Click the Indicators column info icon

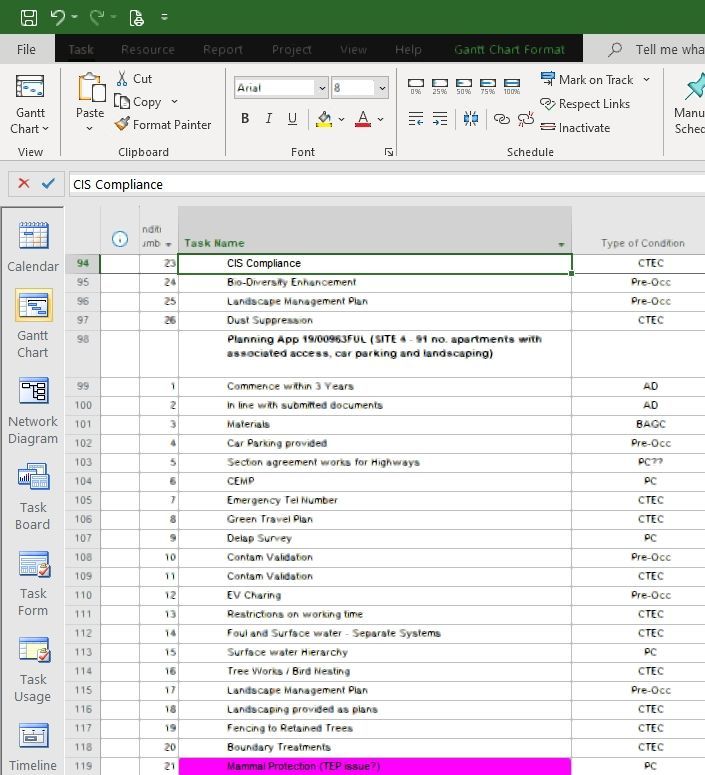[120, 239]
